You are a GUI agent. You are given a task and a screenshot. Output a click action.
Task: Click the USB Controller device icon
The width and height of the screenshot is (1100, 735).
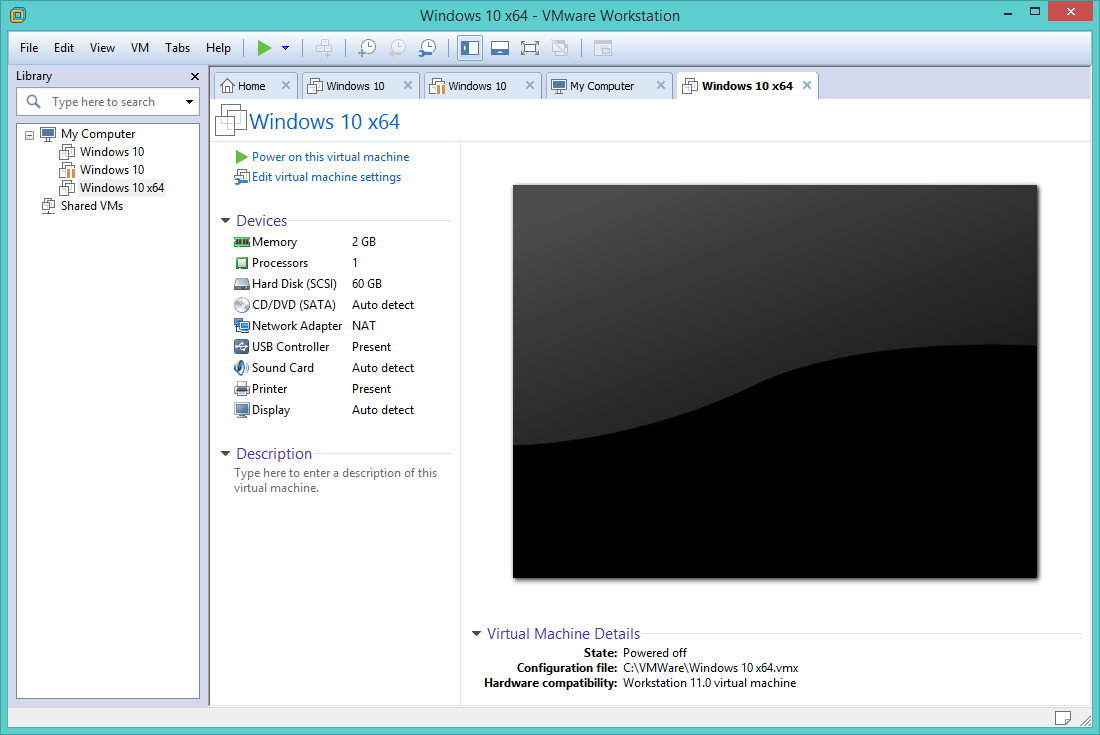pyautogui.click(x=241, y=347)
